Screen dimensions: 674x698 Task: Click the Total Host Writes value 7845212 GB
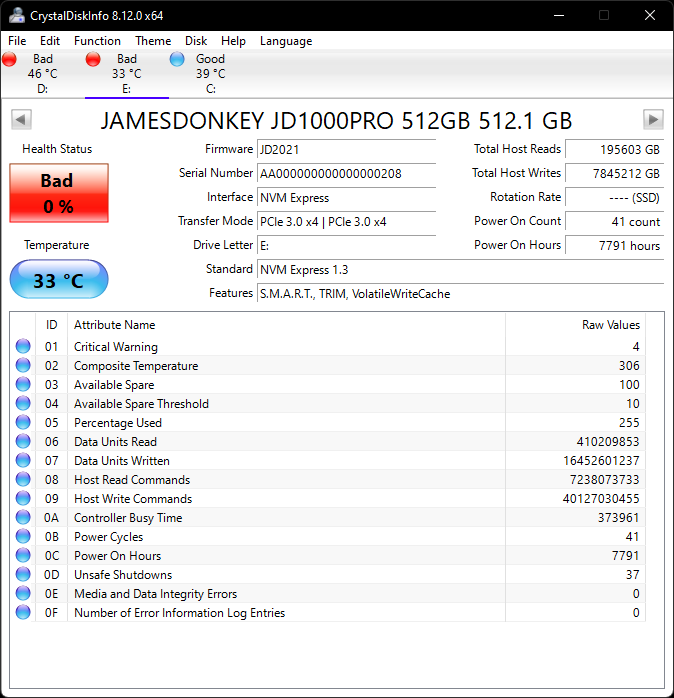click(614, 173)
